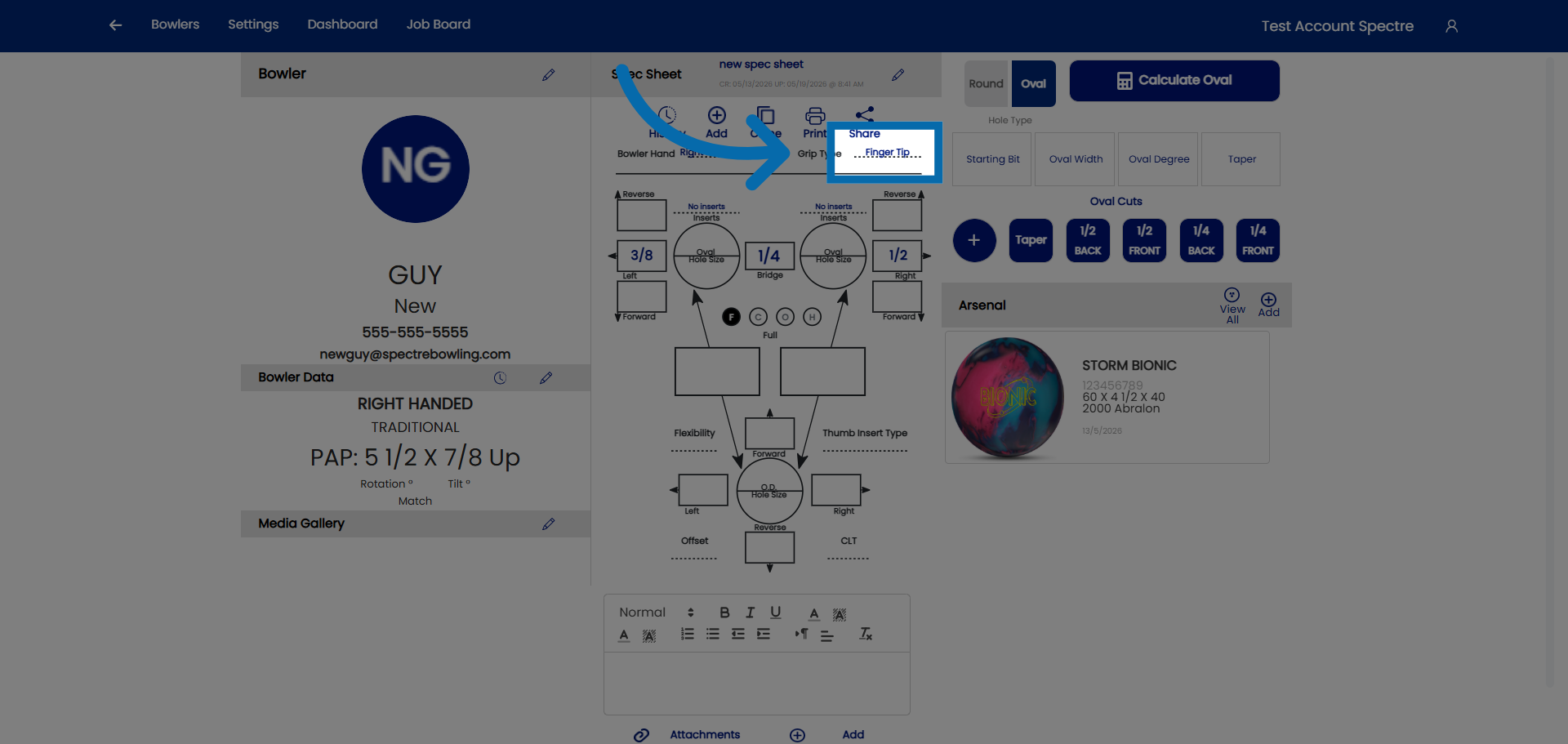Insert a numbered list in notes
Viewport: 1568px width, 744px height.
click(688, 634)
